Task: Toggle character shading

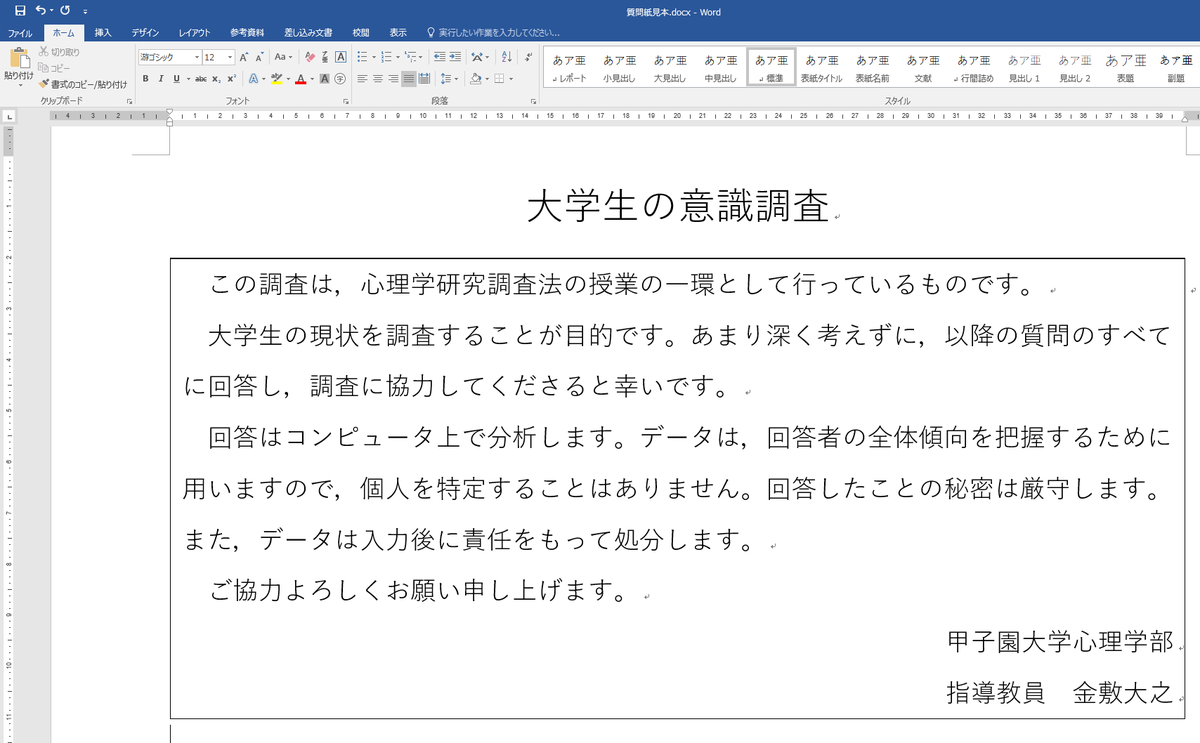Action: pyautogui.click(x=325, y=78)
